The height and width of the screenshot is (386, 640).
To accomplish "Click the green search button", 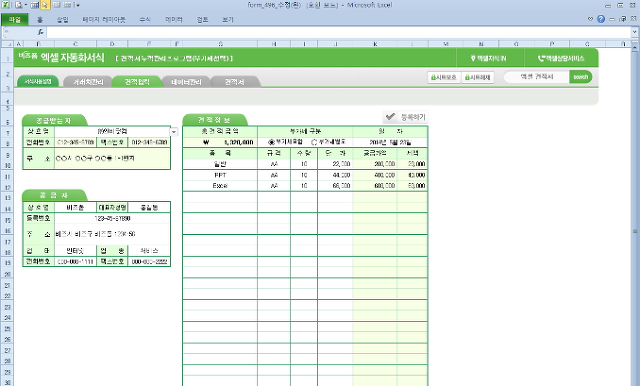I will [580, 77].
